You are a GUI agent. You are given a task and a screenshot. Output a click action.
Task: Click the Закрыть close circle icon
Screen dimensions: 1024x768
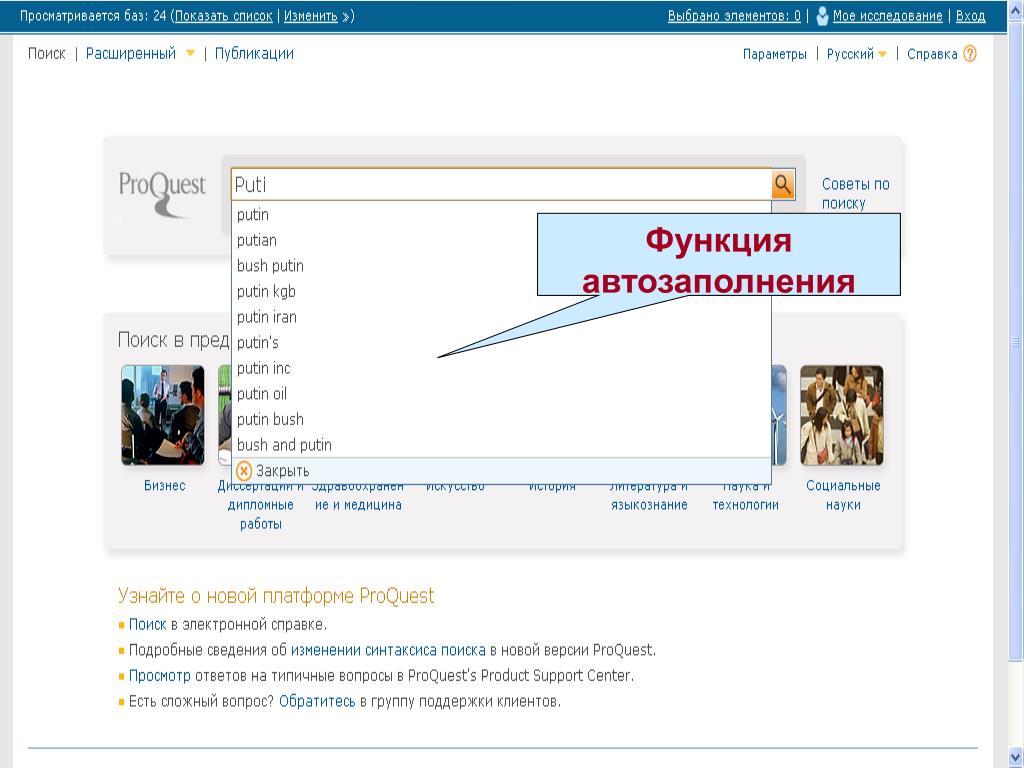(x=244, y=471)
